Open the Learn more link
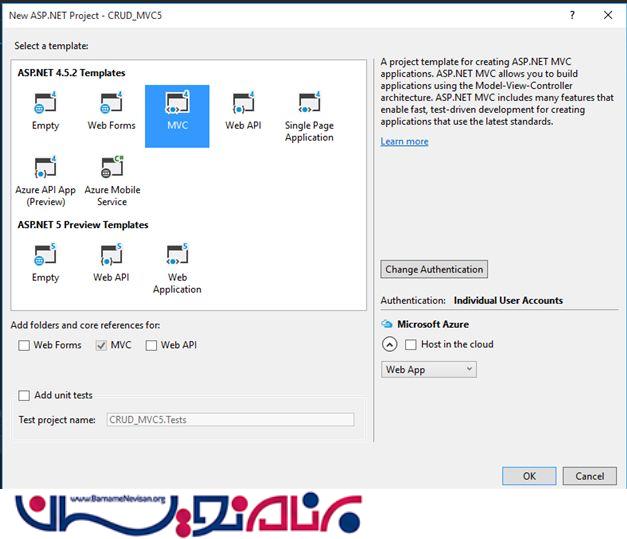 pos(404,141)
